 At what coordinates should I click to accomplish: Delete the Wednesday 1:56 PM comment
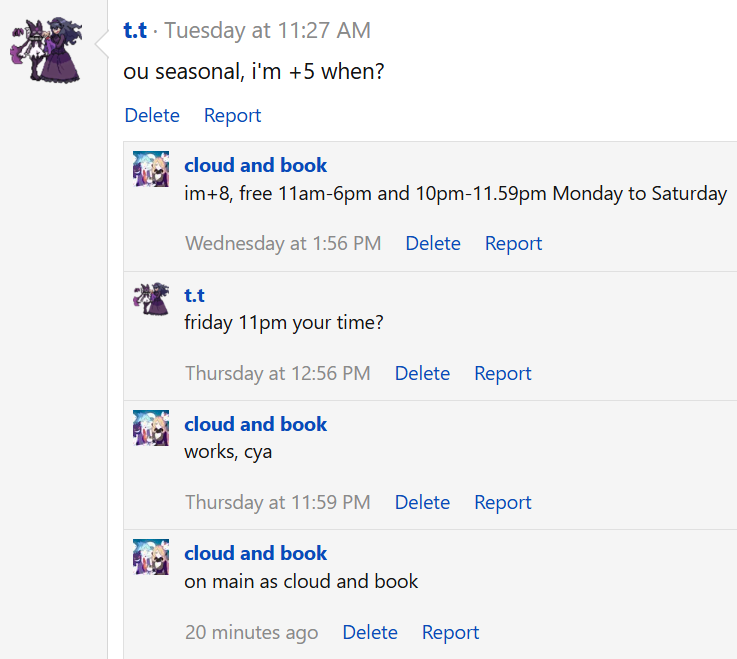(433, 243)
